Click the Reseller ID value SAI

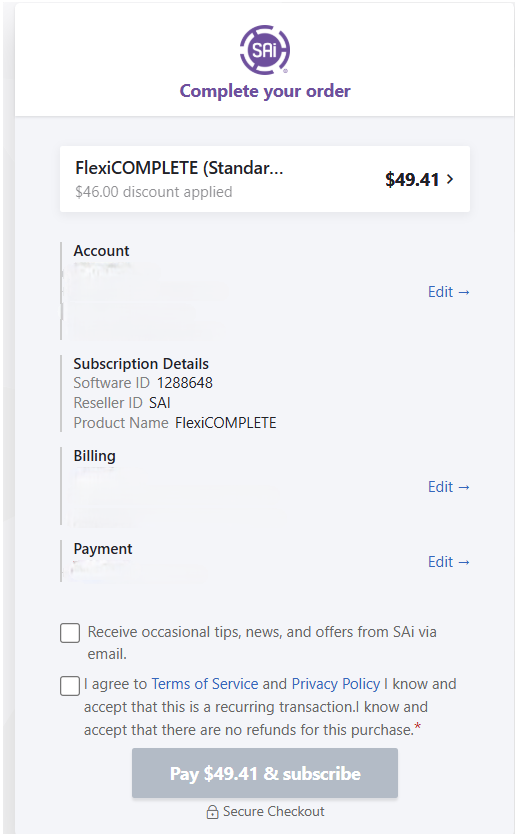pyautogui.click(x=160, y=403)
